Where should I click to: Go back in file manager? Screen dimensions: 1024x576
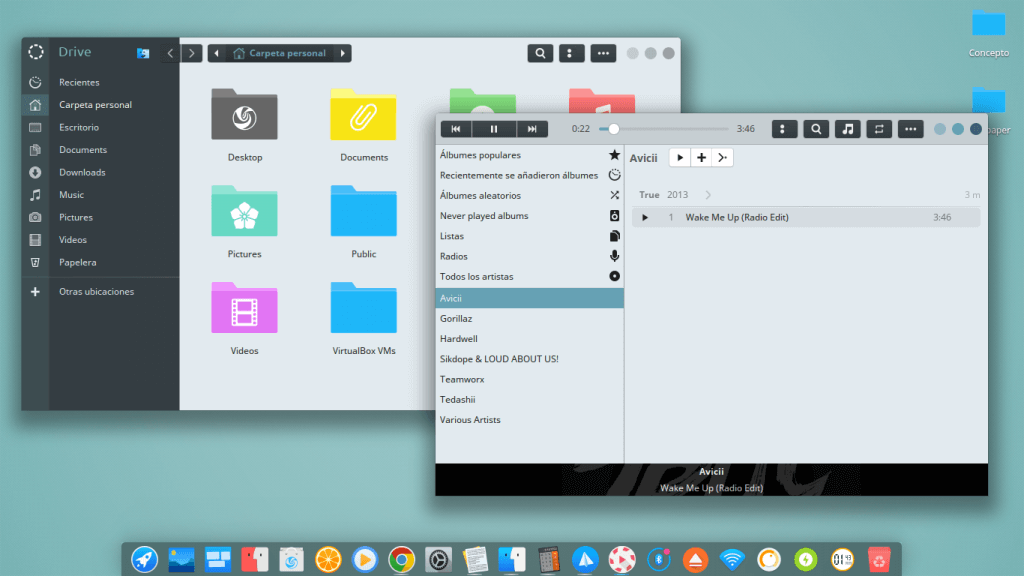[170, 54]
